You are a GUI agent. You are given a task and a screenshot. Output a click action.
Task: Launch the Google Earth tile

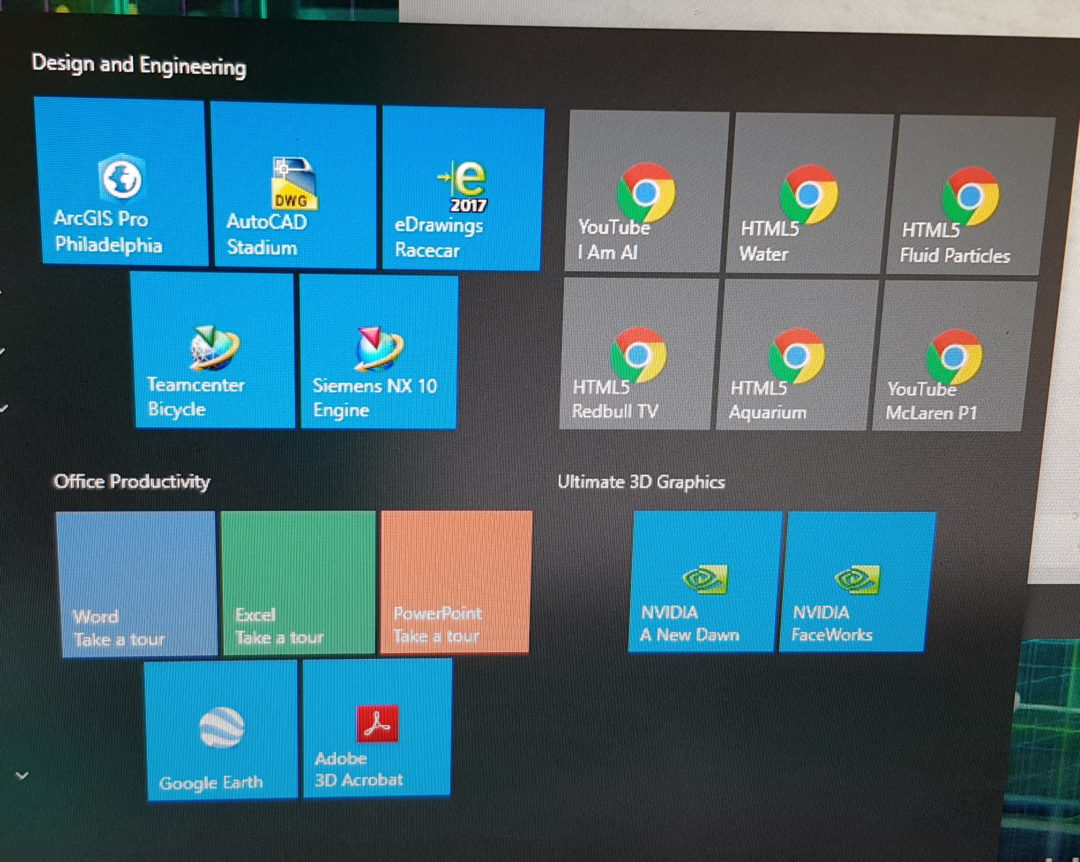221,729
